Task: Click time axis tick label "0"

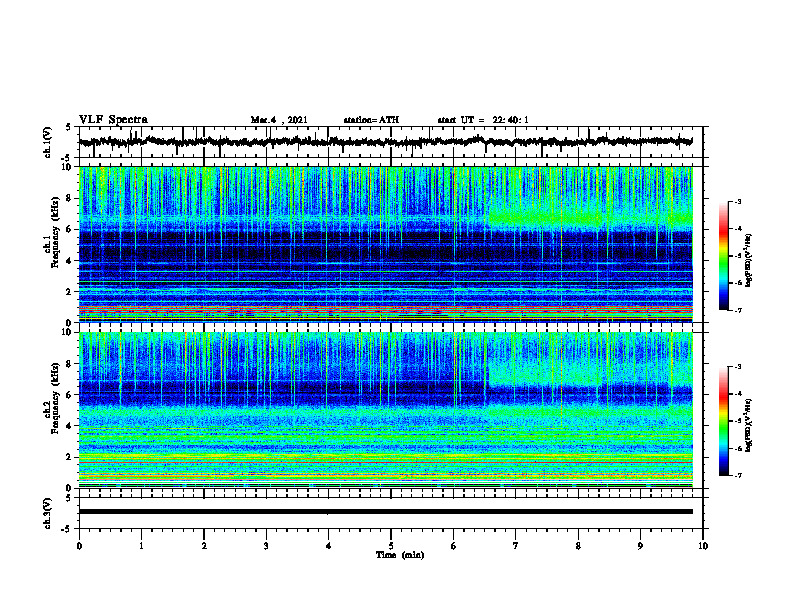Action: [x=79, y=546]
